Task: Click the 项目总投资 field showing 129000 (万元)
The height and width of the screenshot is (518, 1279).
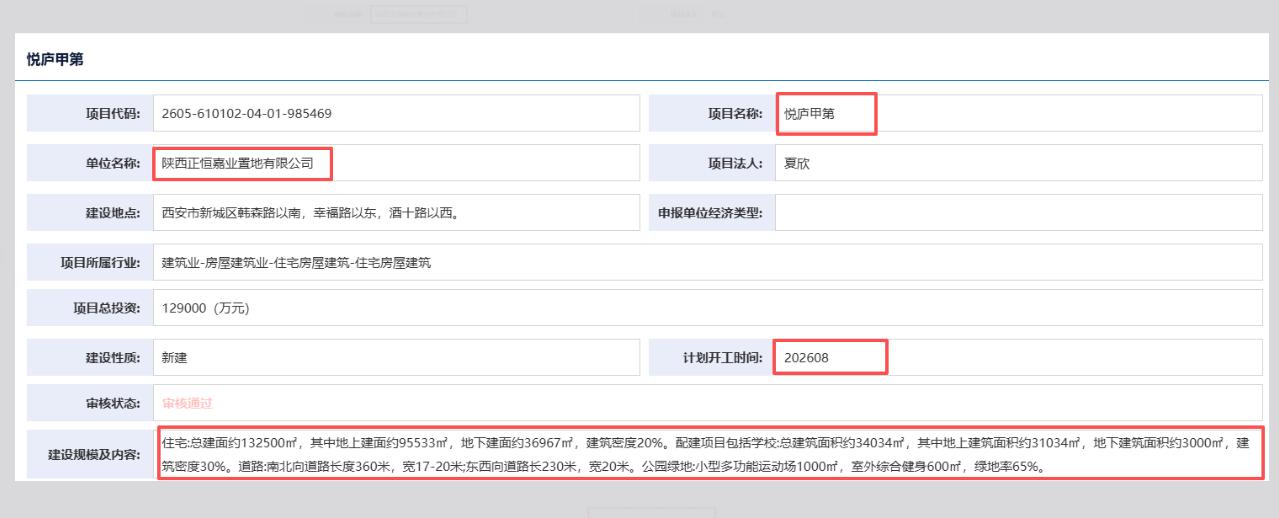Action: pyautogui.click(x=708, y=307)
